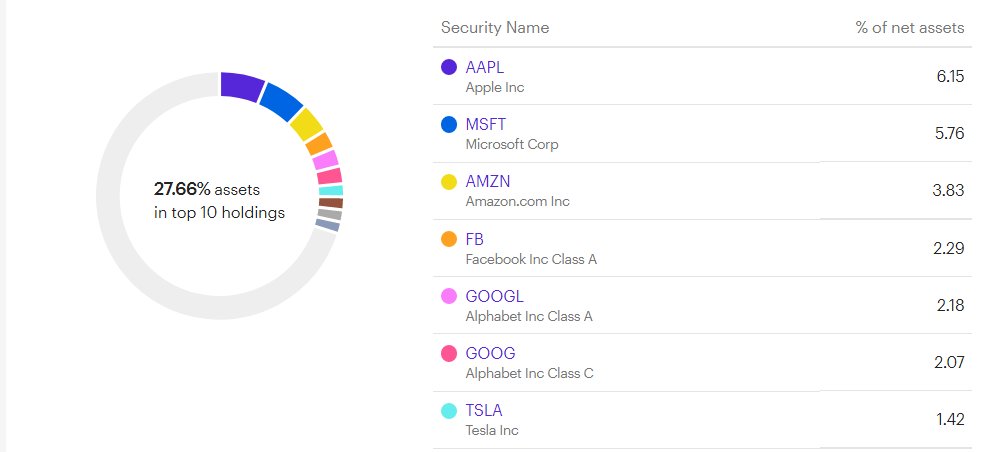Viewport: 995px width, 452px height.
Task: Click the purple Apple segment in donut chart
Action: (241, 86)
